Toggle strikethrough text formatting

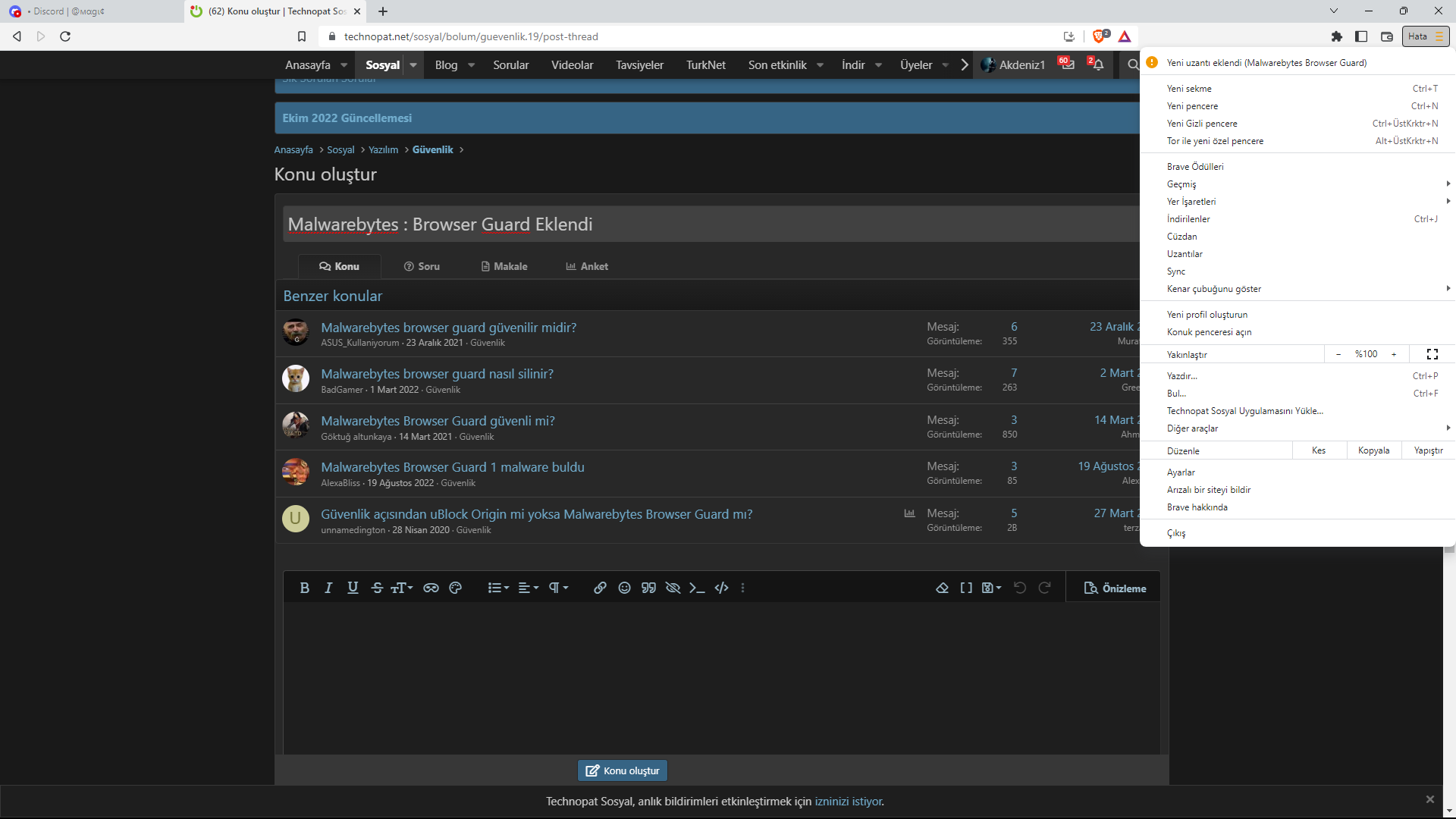tap(377, 588)
